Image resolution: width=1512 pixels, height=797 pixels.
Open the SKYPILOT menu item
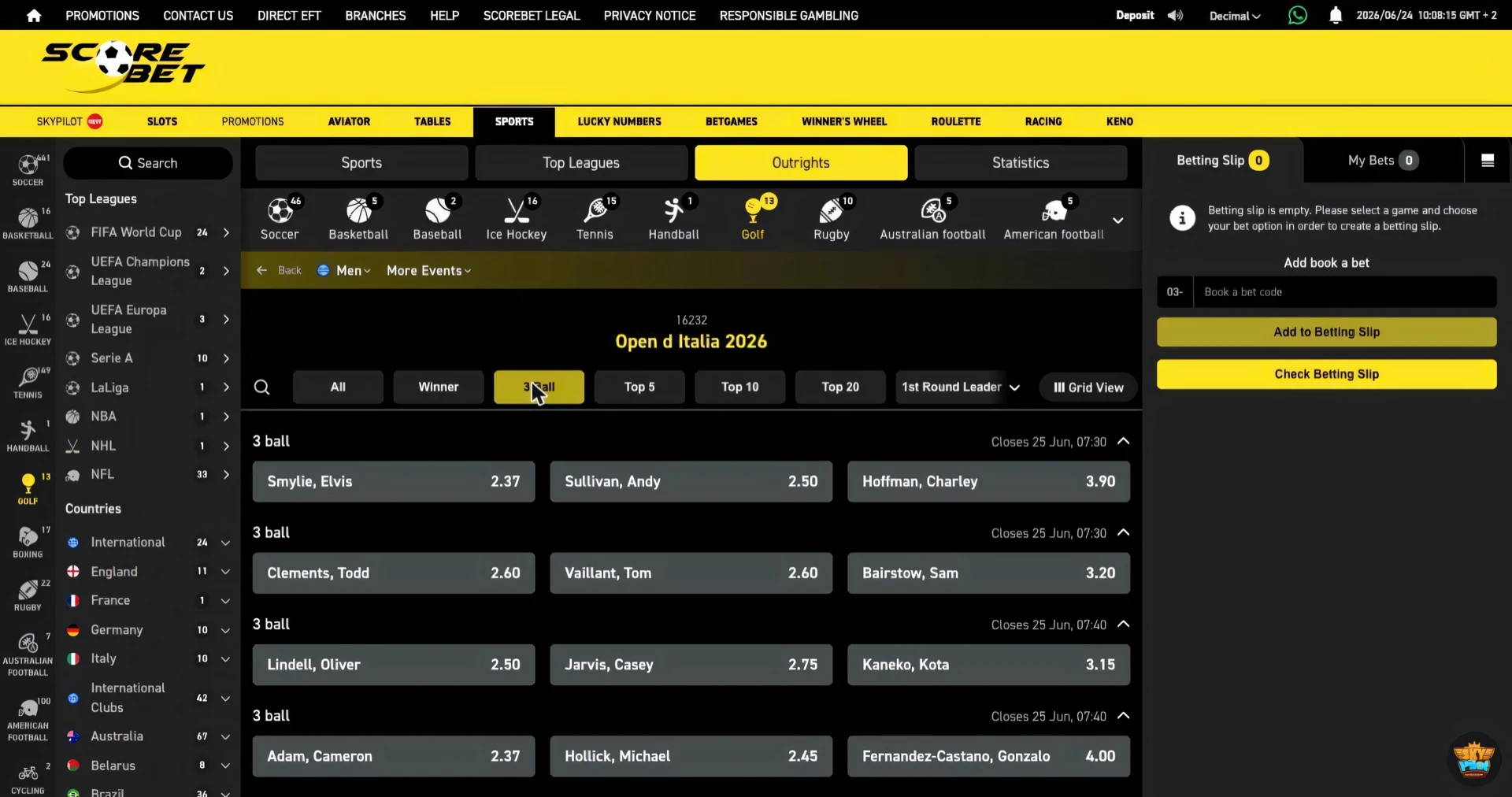[x=69, y=121]
